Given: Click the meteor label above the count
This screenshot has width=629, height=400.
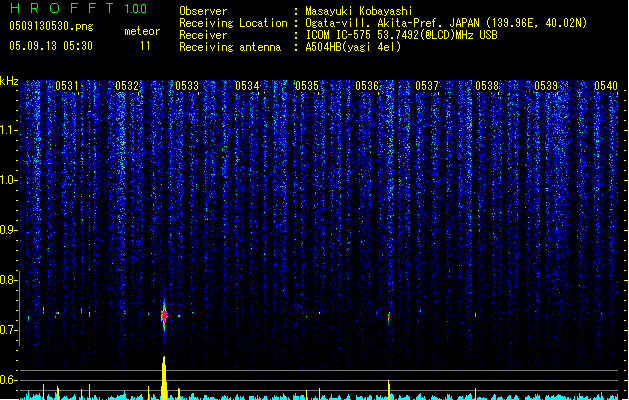Looking at the screenshot, I should (142, 31).
